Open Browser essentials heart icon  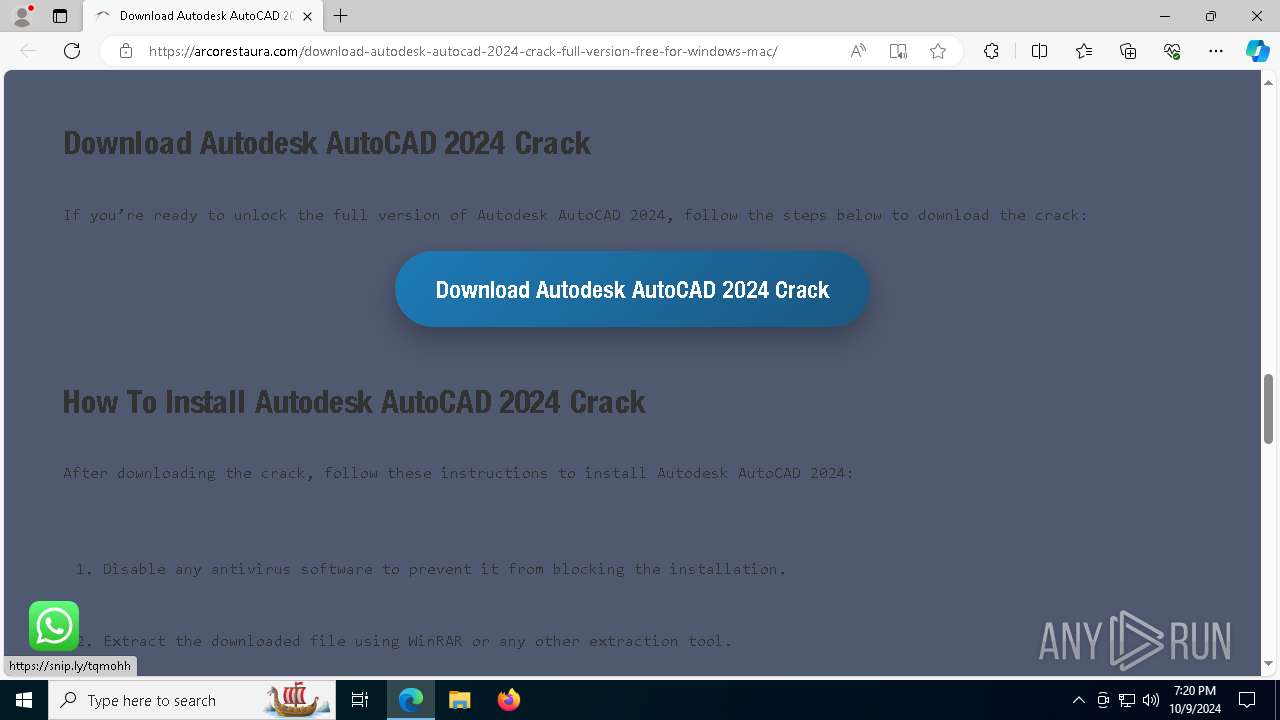tap(1172, 51)
